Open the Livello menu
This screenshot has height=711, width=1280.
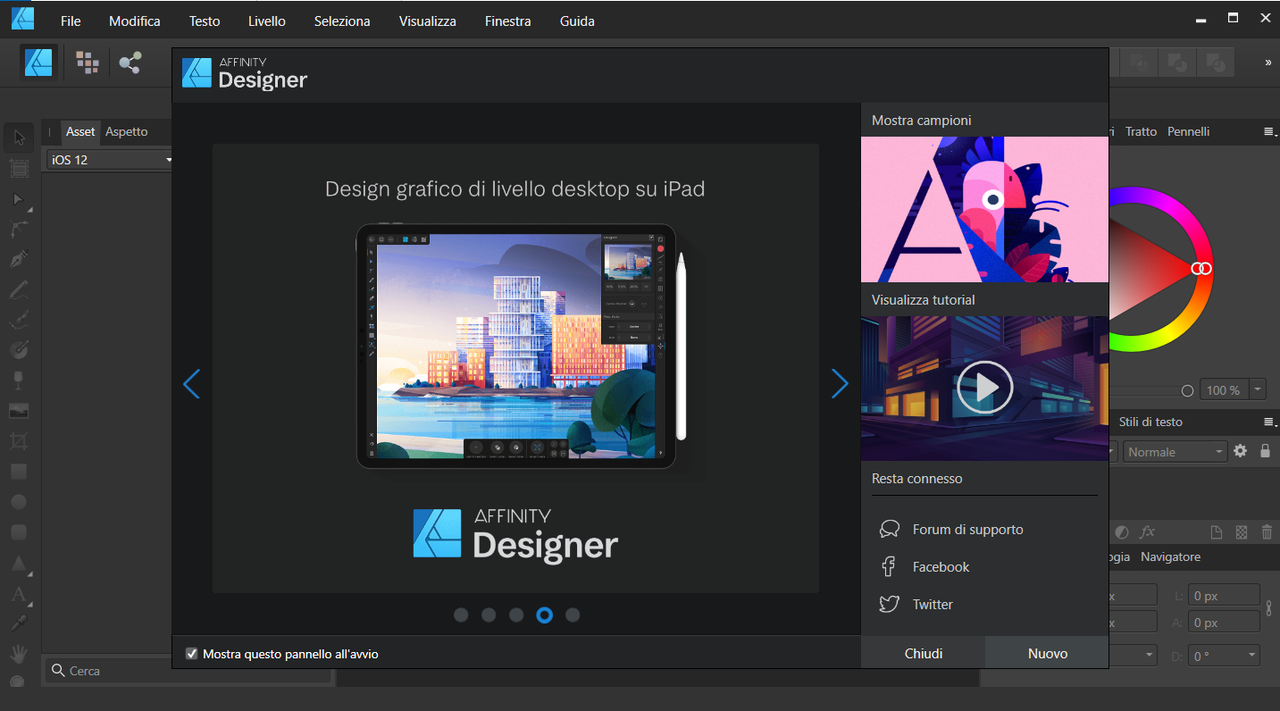coord(267,20)
